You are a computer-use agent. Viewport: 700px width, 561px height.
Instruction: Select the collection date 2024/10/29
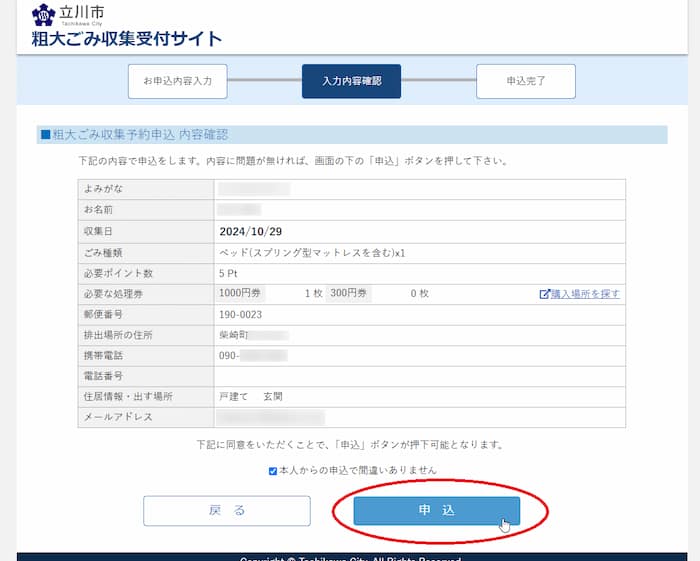[x=250, y=231]
